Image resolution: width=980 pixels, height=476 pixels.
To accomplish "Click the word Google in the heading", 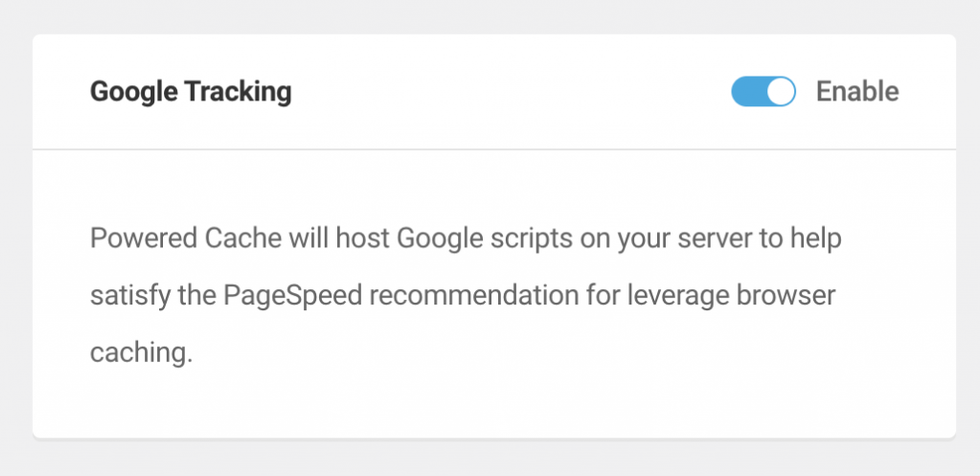I will tap(134, 92).
